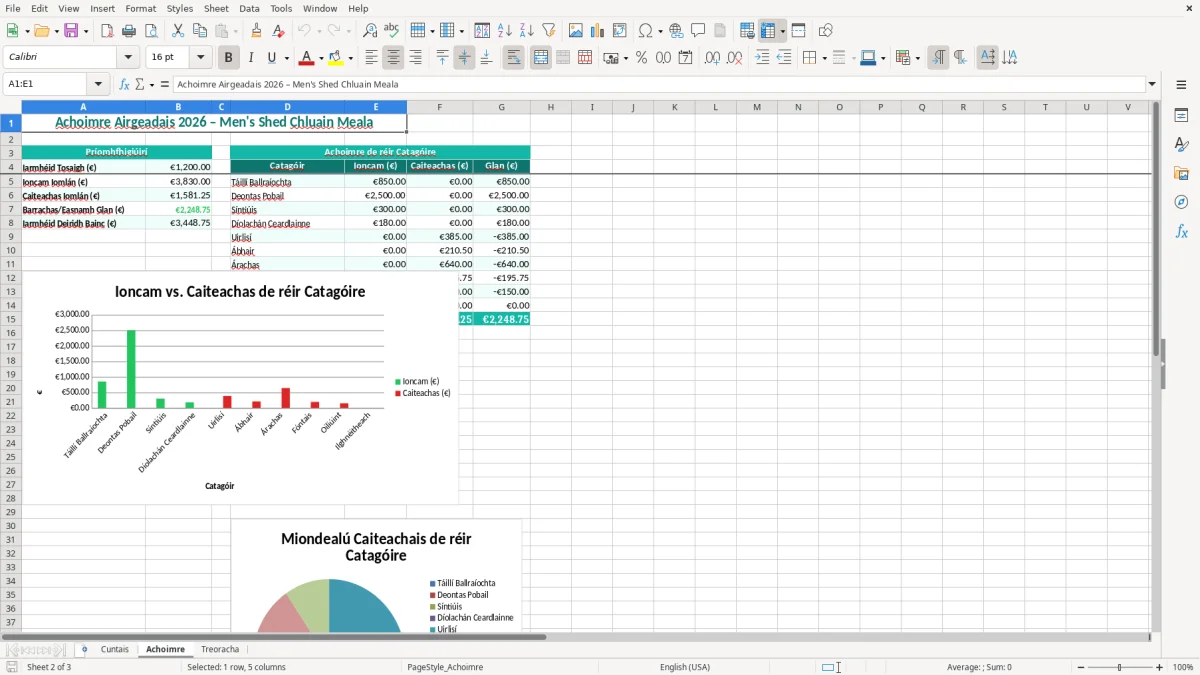The width and height of the screenshot is (1200, 675).
Task: Open the Data menu
Action: coord(249,8)
